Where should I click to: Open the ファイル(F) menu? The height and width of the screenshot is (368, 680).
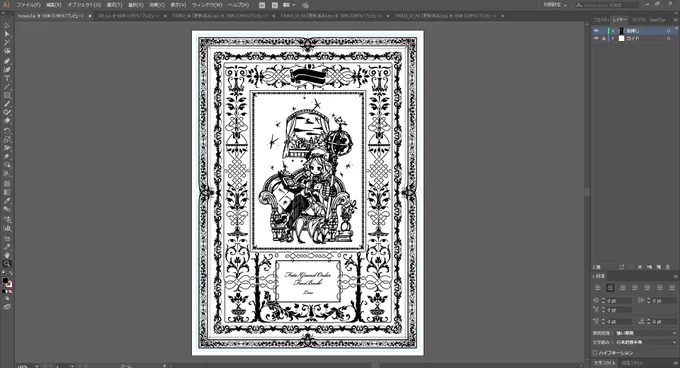pyautogui.click(x=28, y=5)
